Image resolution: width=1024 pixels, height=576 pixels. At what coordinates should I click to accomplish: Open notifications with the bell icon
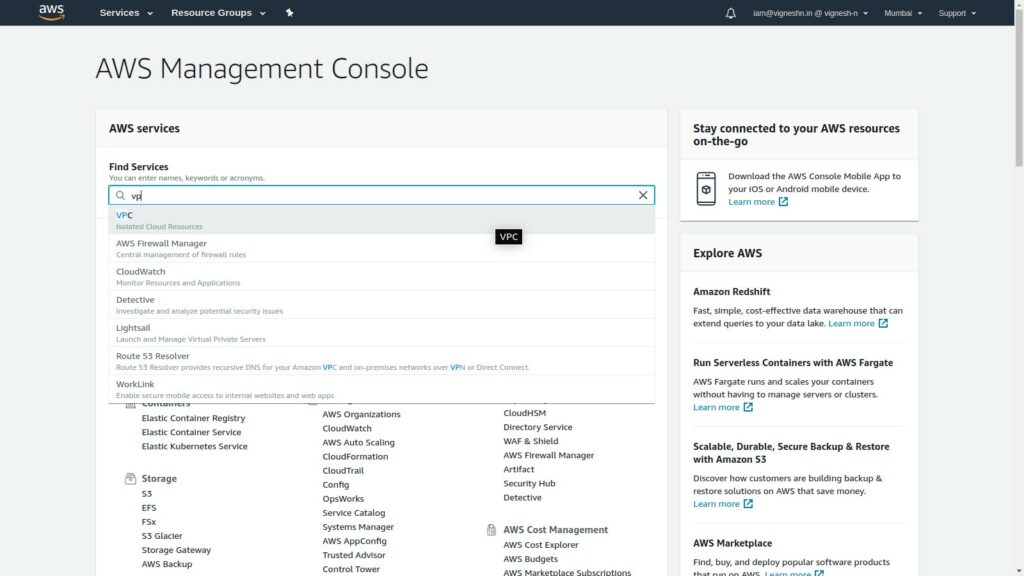pos(730,13)
